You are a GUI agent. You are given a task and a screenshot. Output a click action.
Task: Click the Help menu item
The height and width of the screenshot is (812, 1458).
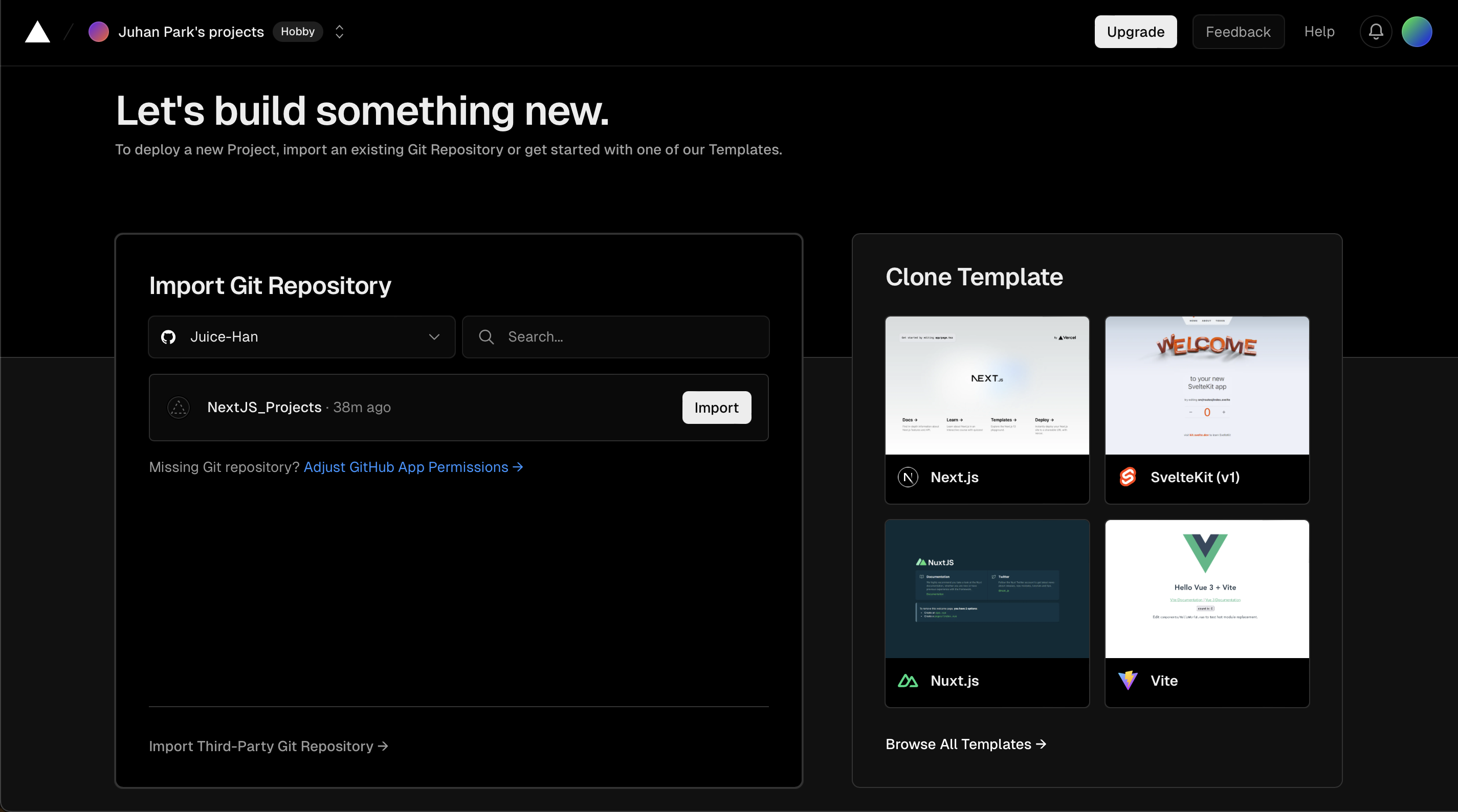(x=1320, y=31)
